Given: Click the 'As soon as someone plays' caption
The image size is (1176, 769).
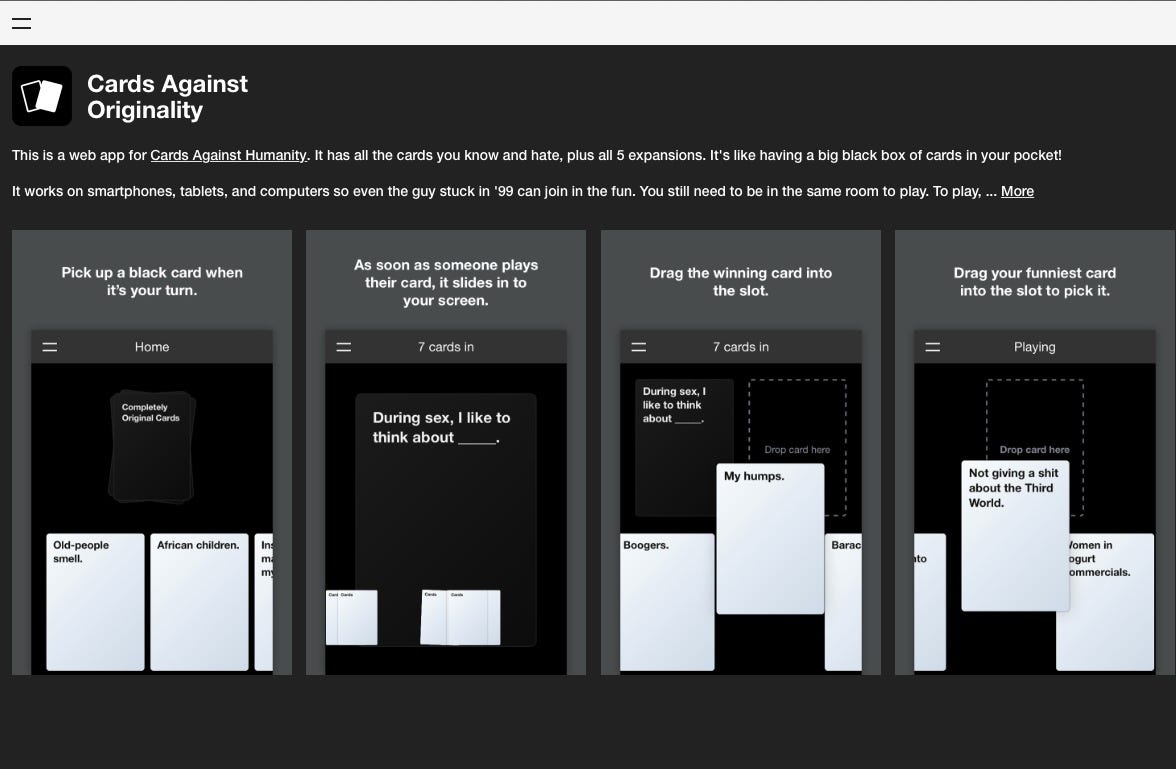Looking at the screenshot, I should click(446, 283).
